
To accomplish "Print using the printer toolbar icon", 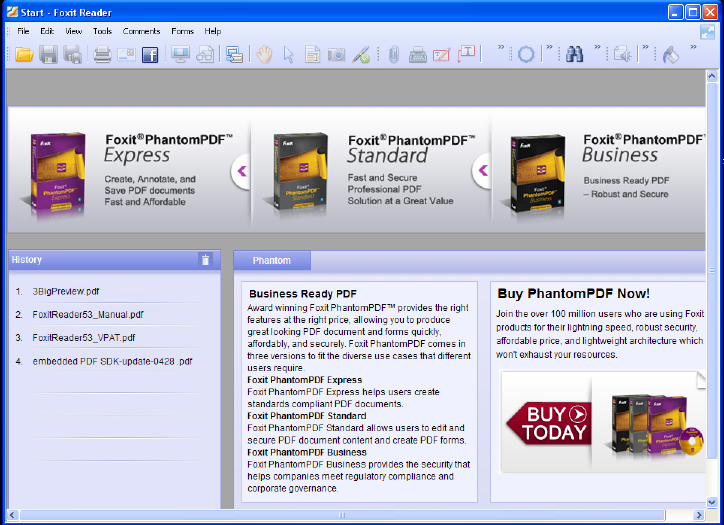I will click(102, 54).
